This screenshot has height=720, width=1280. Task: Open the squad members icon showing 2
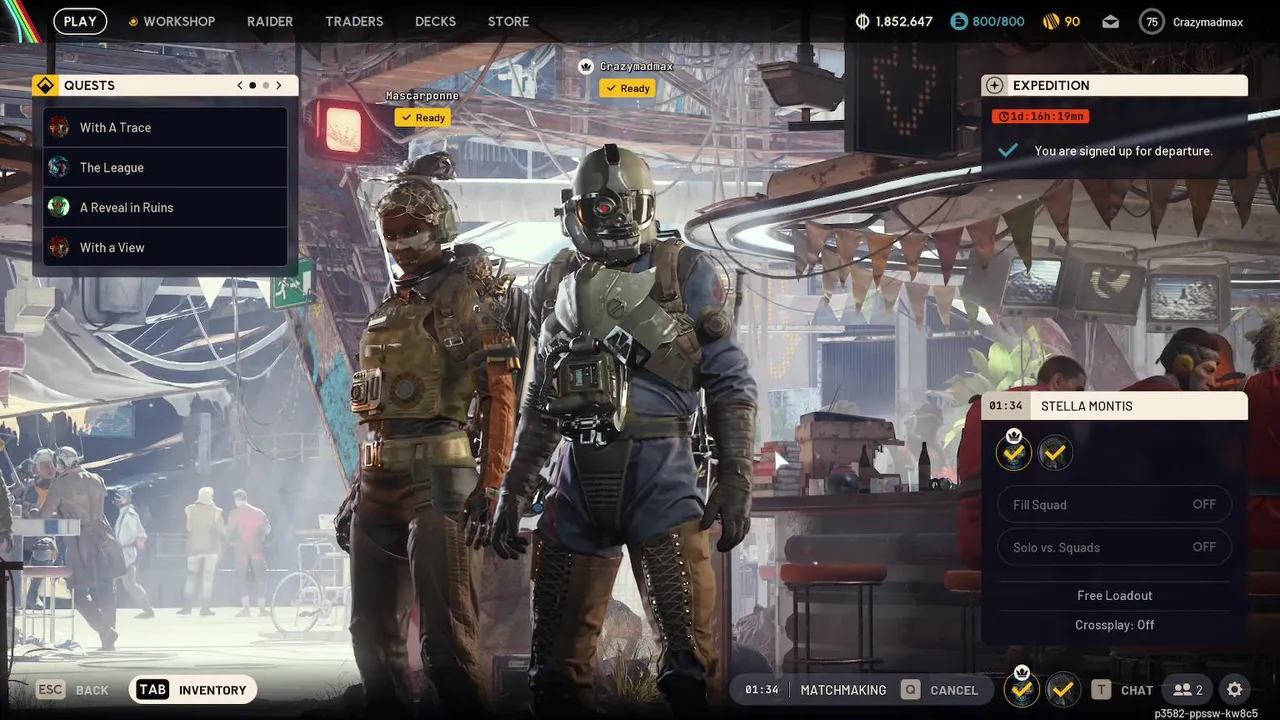coord(1188,690)
